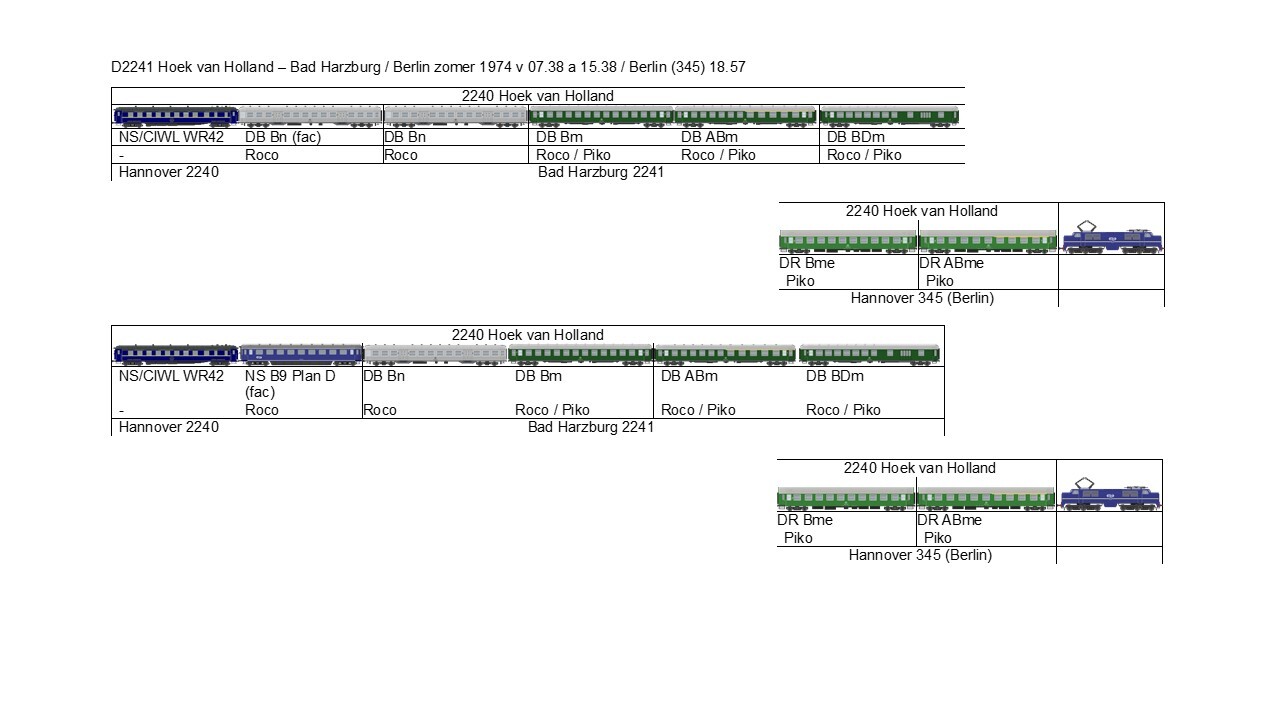
Task: Select "Roco" directly under "NS B9 Plan D (fac)"
Action: click(262, 410)
